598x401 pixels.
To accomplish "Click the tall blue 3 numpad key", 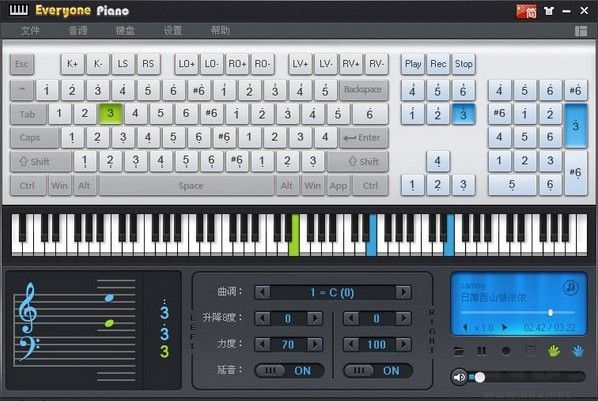I will tap(575, 126).
